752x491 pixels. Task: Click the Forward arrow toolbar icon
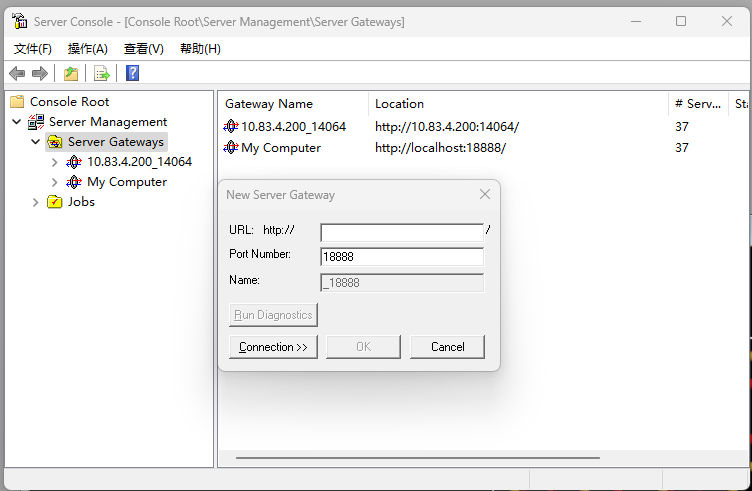click(x=40, y=73)
